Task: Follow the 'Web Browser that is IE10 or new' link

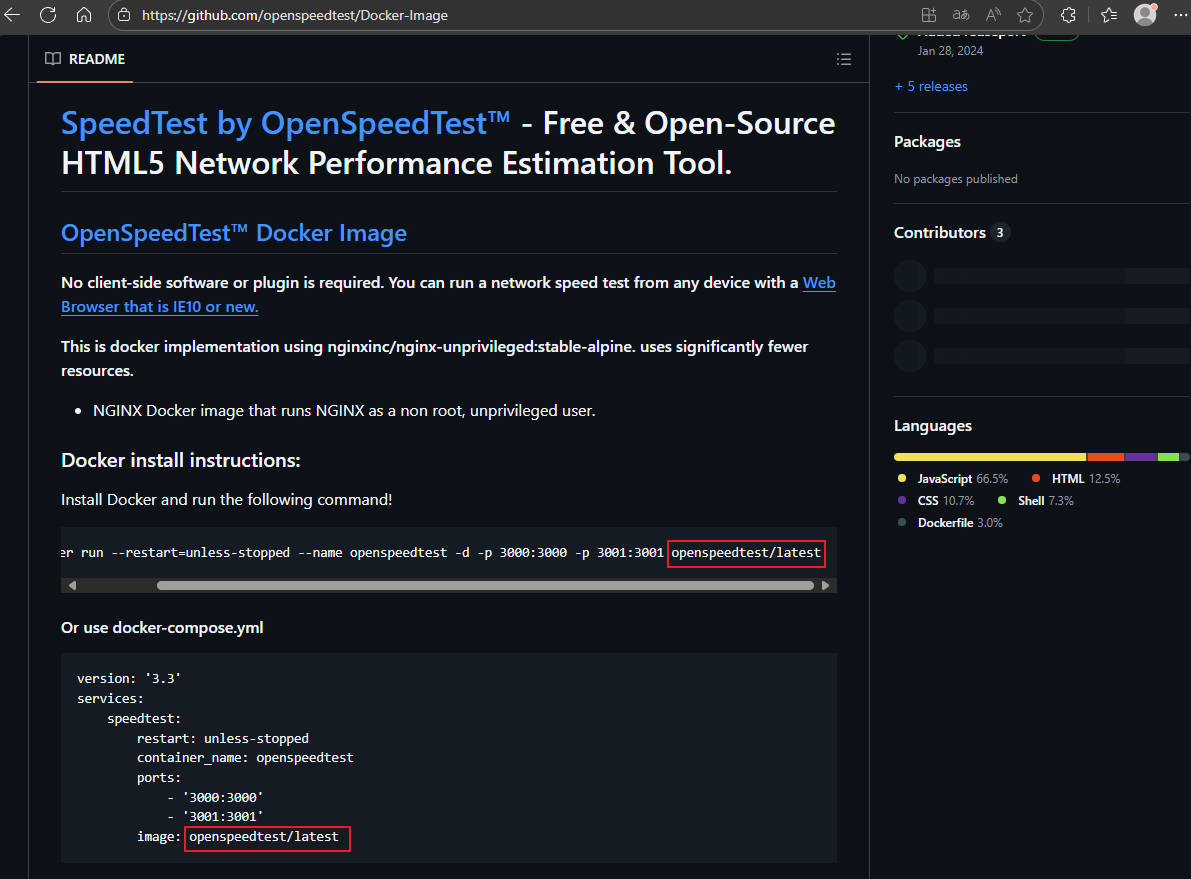Action: pyautogui.click(x=160, y=307)
